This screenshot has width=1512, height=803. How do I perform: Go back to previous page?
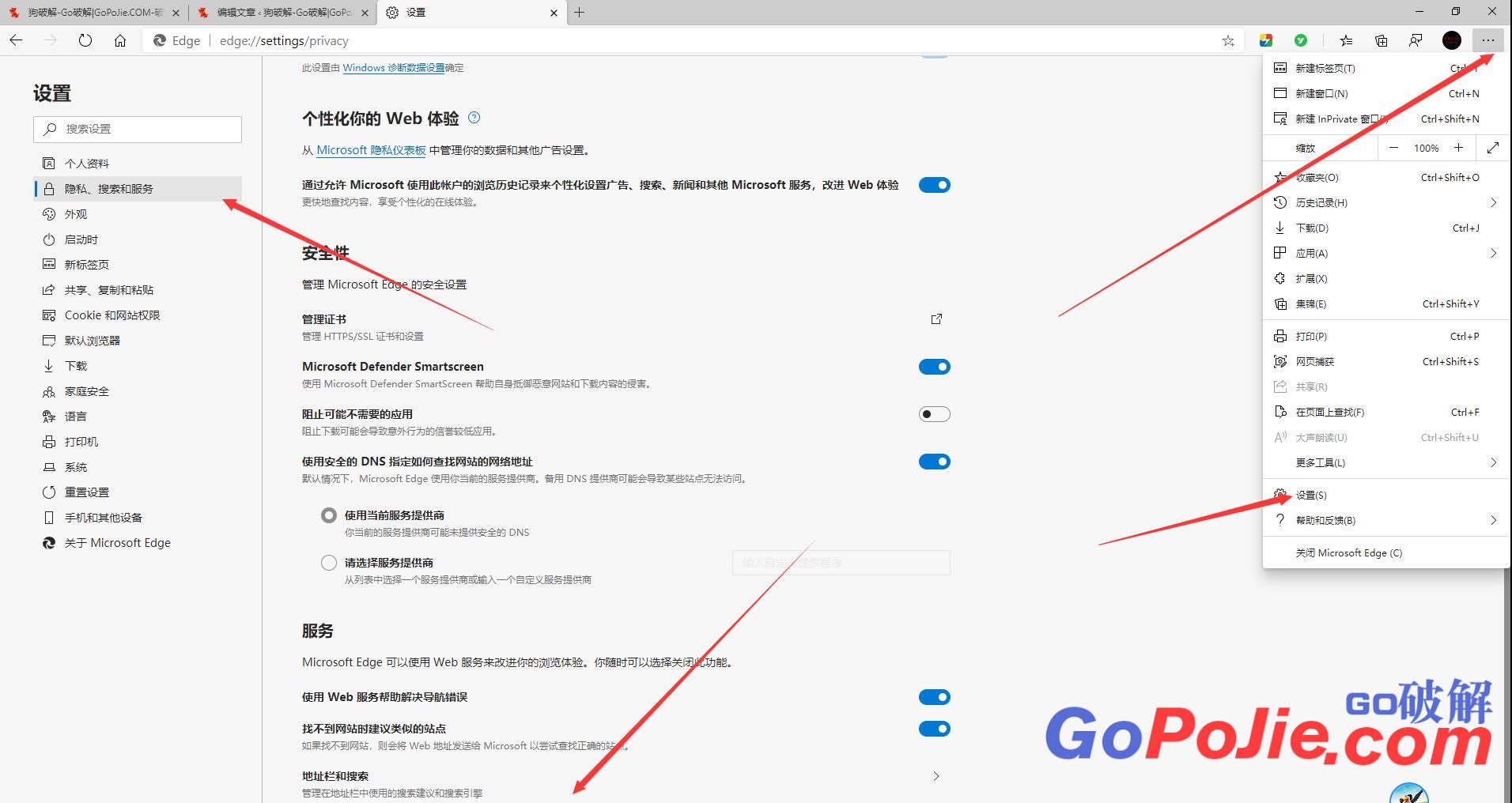(x=17, y=40)
